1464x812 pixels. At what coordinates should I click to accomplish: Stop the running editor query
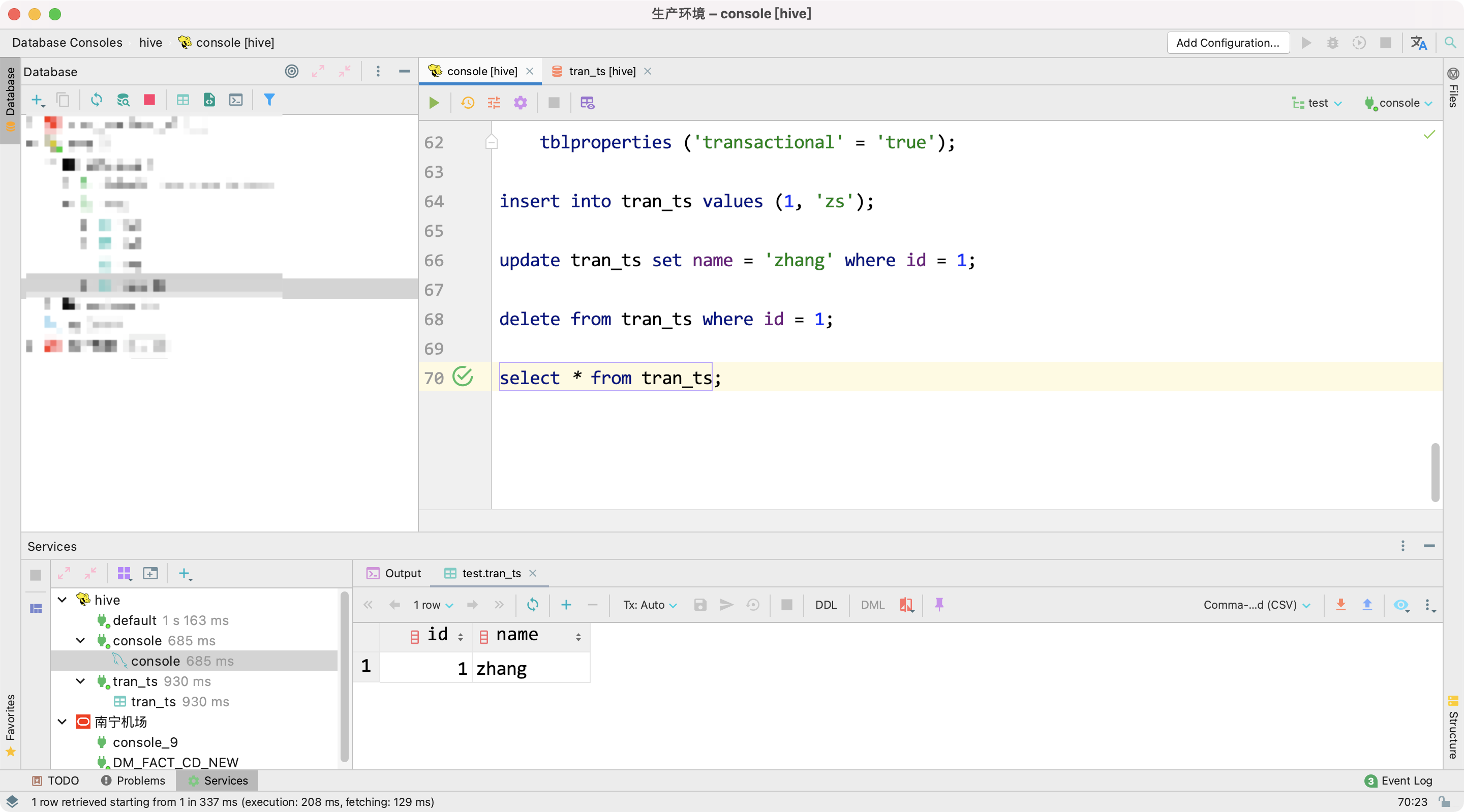554,103
